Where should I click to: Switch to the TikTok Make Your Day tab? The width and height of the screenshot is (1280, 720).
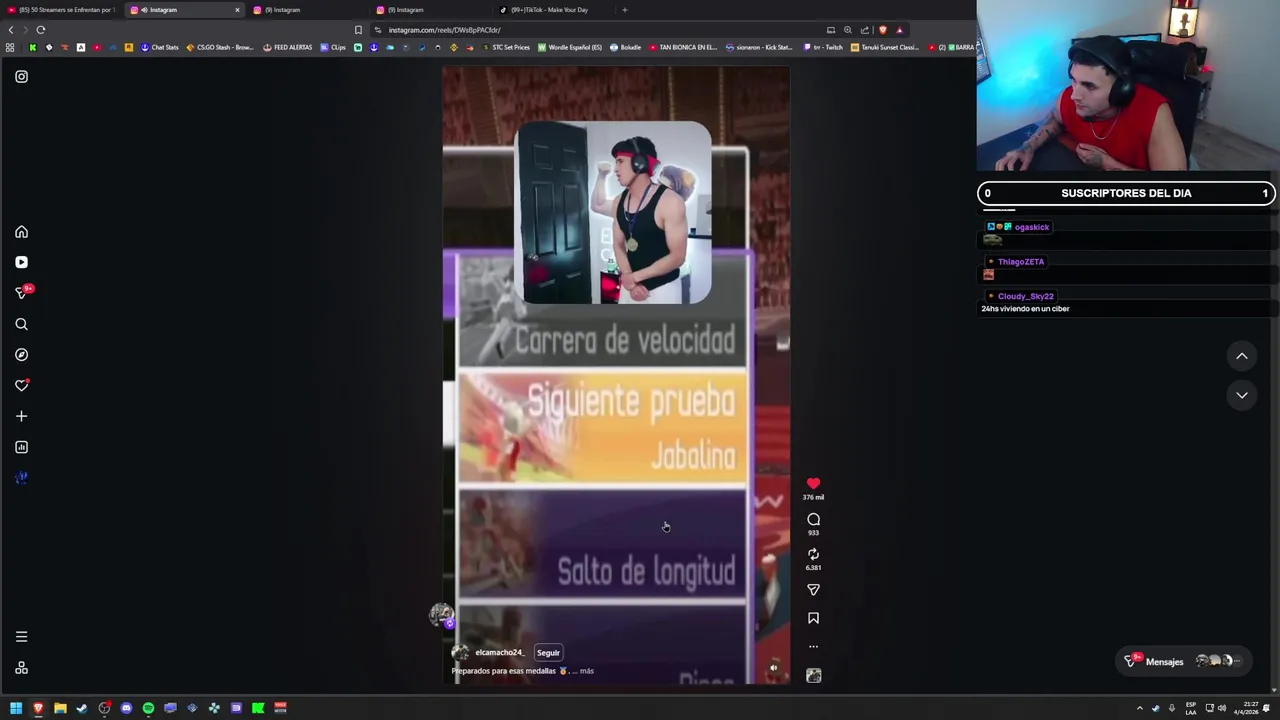[555, 10]
